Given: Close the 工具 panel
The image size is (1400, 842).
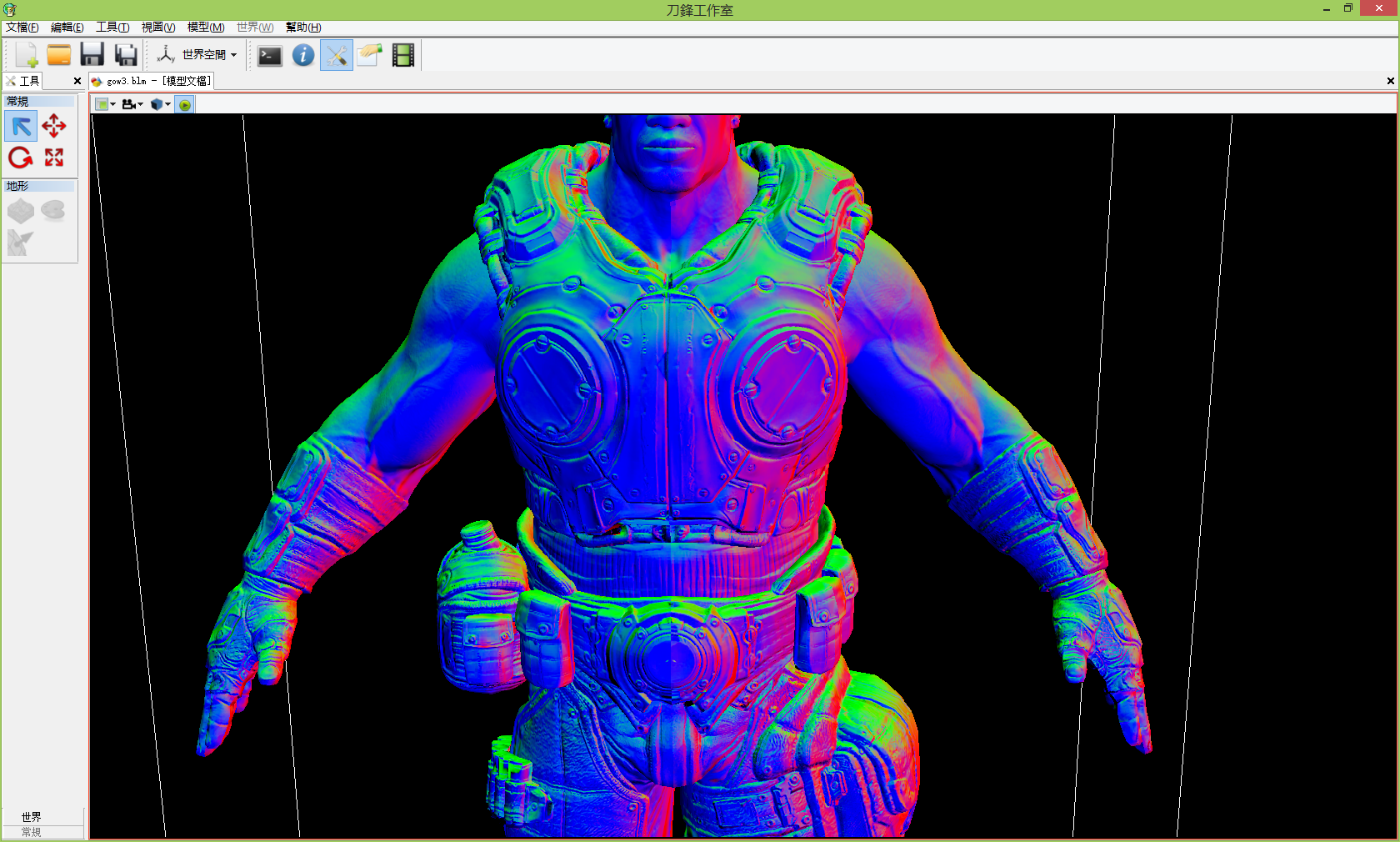Looking at the screenshot, I should coord(77,81).
